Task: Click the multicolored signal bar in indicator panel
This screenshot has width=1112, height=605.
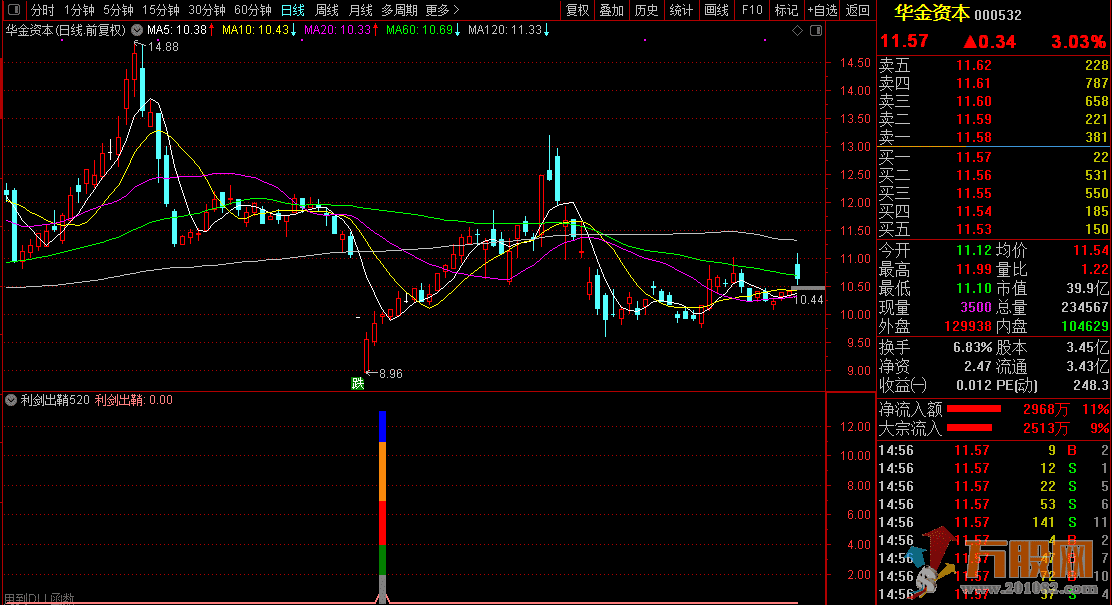Action: pos(382,506)
